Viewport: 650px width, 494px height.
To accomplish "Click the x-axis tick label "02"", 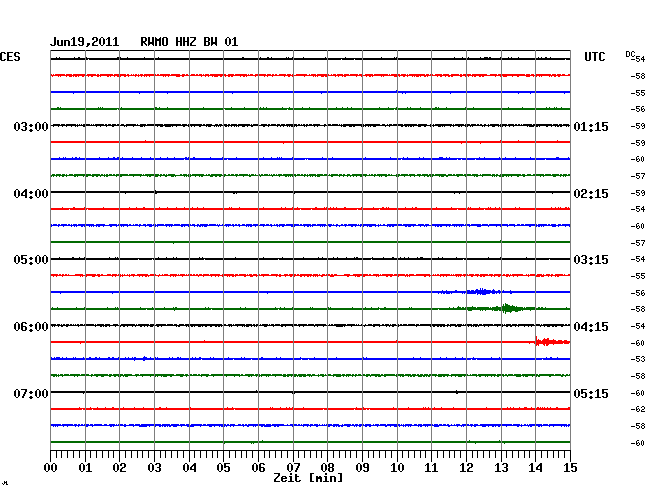I will click(x=119, y=467).
